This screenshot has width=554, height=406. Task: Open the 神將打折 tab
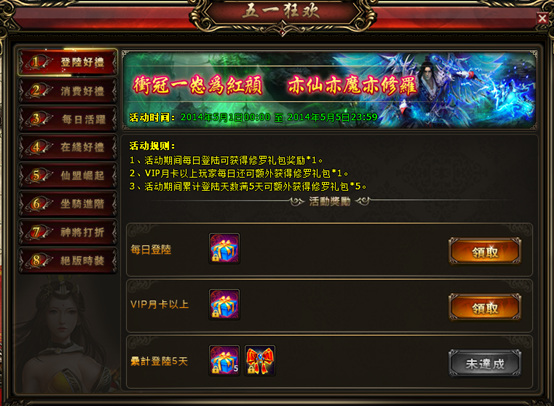coord(67,232)
